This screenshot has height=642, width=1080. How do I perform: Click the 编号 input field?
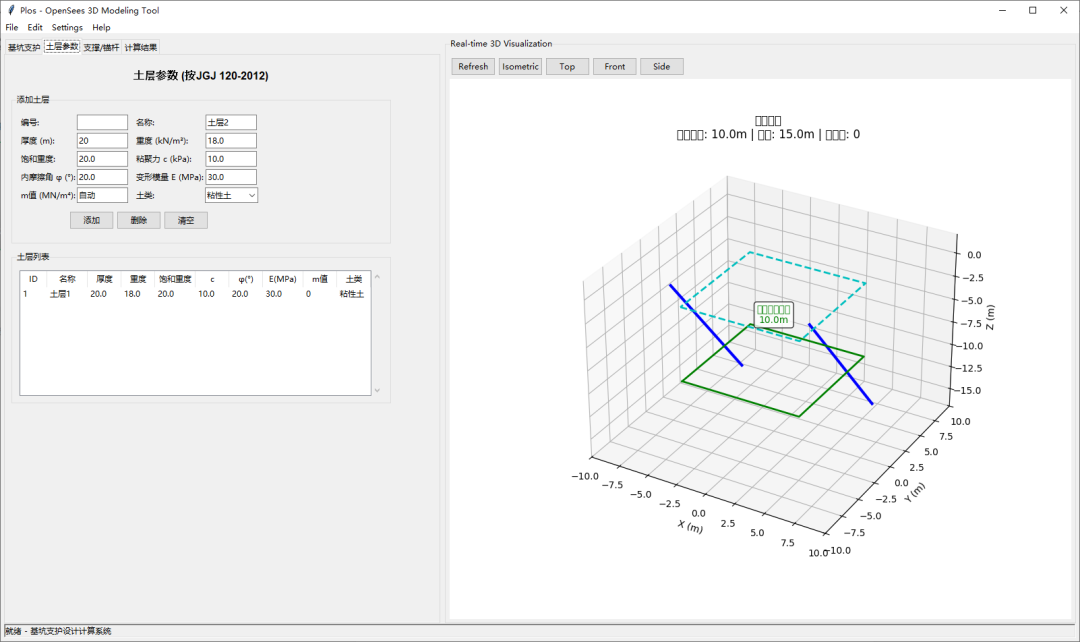click(x=102, y=123)
